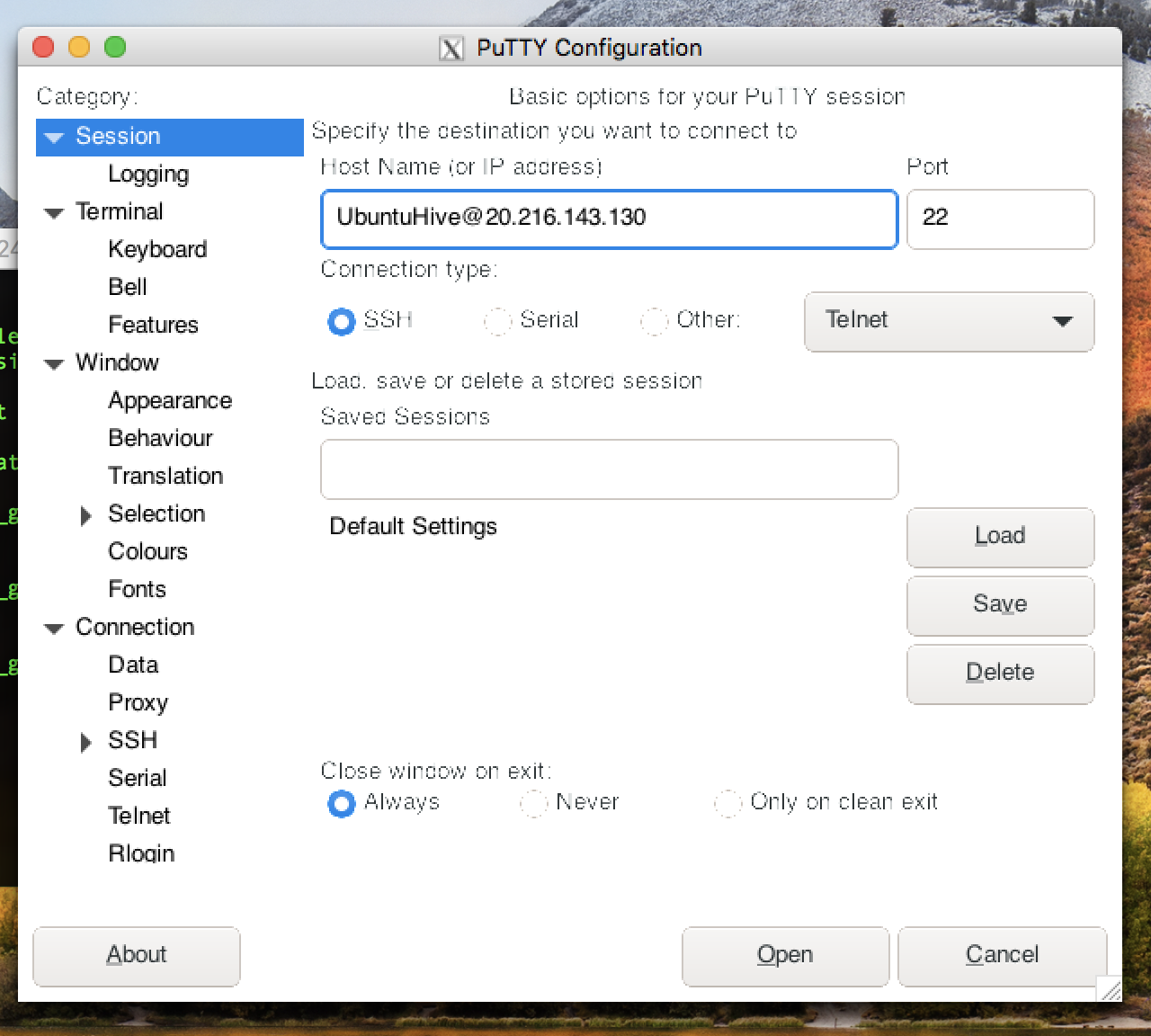Open the Telnet settings in tree
Viewport: 1151px width, 1036px height.
(138, 816)
